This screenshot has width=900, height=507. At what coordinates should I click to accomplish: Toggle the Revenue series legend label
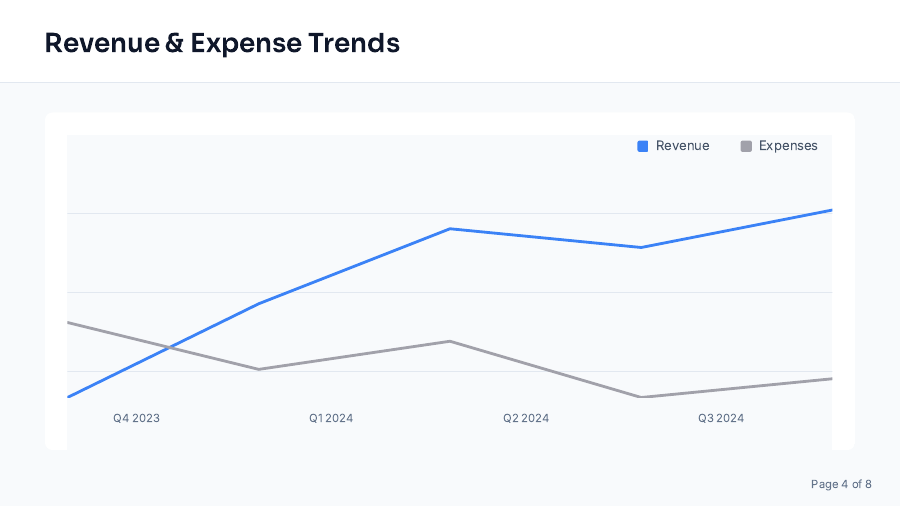[x=682, y=146]
